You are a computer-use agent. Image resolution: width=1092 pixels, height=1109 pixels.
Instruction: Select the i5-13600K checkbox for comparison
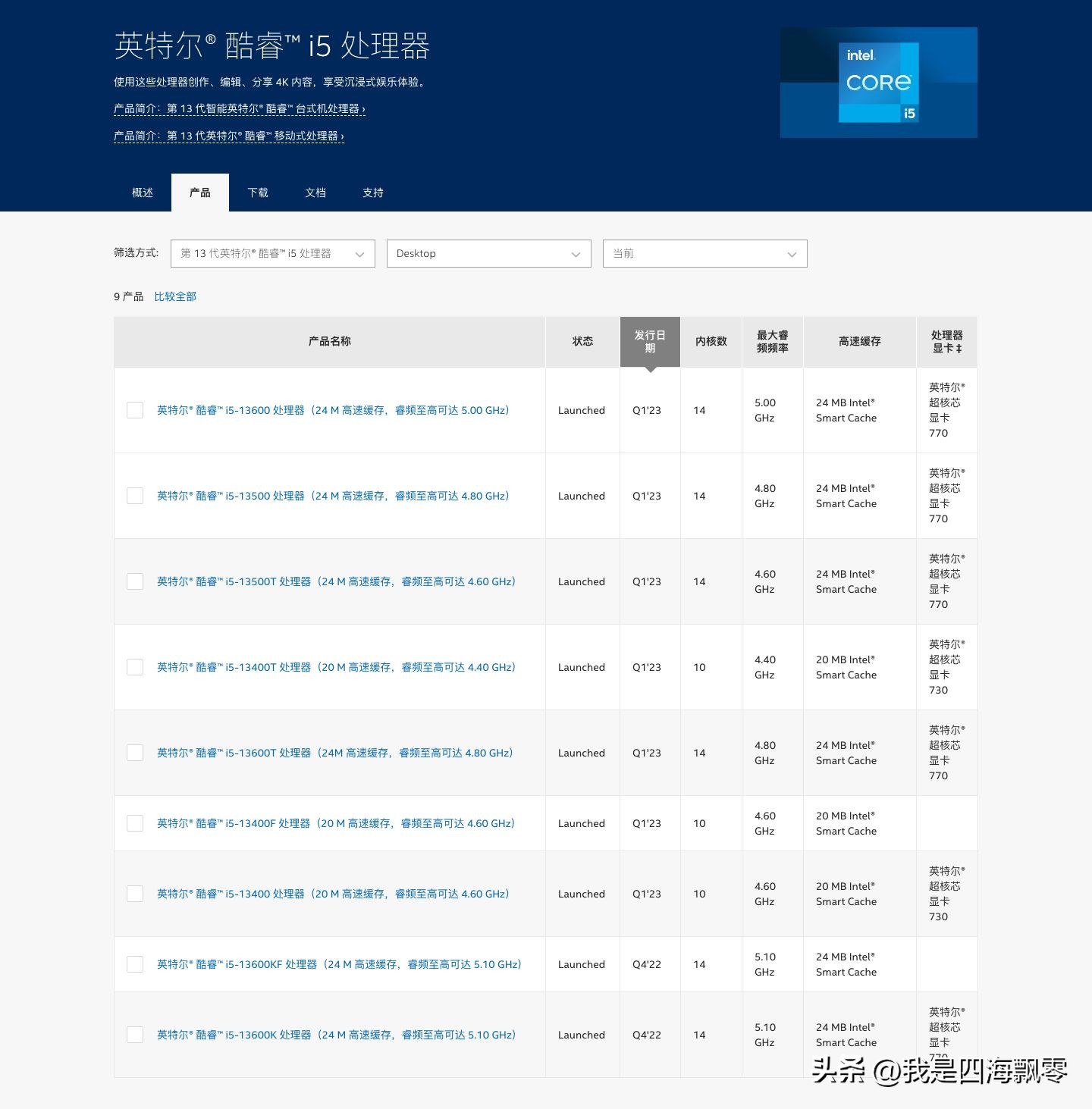tap(134, 1034)
